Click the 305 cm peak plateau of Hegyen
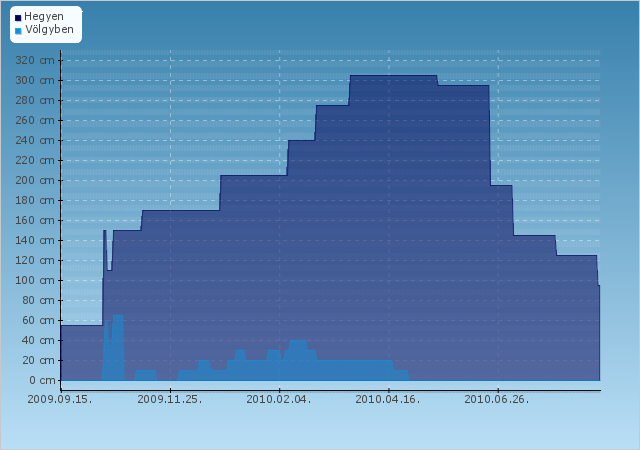This screenshot has height=450, width=640. [x=393, y=76]
